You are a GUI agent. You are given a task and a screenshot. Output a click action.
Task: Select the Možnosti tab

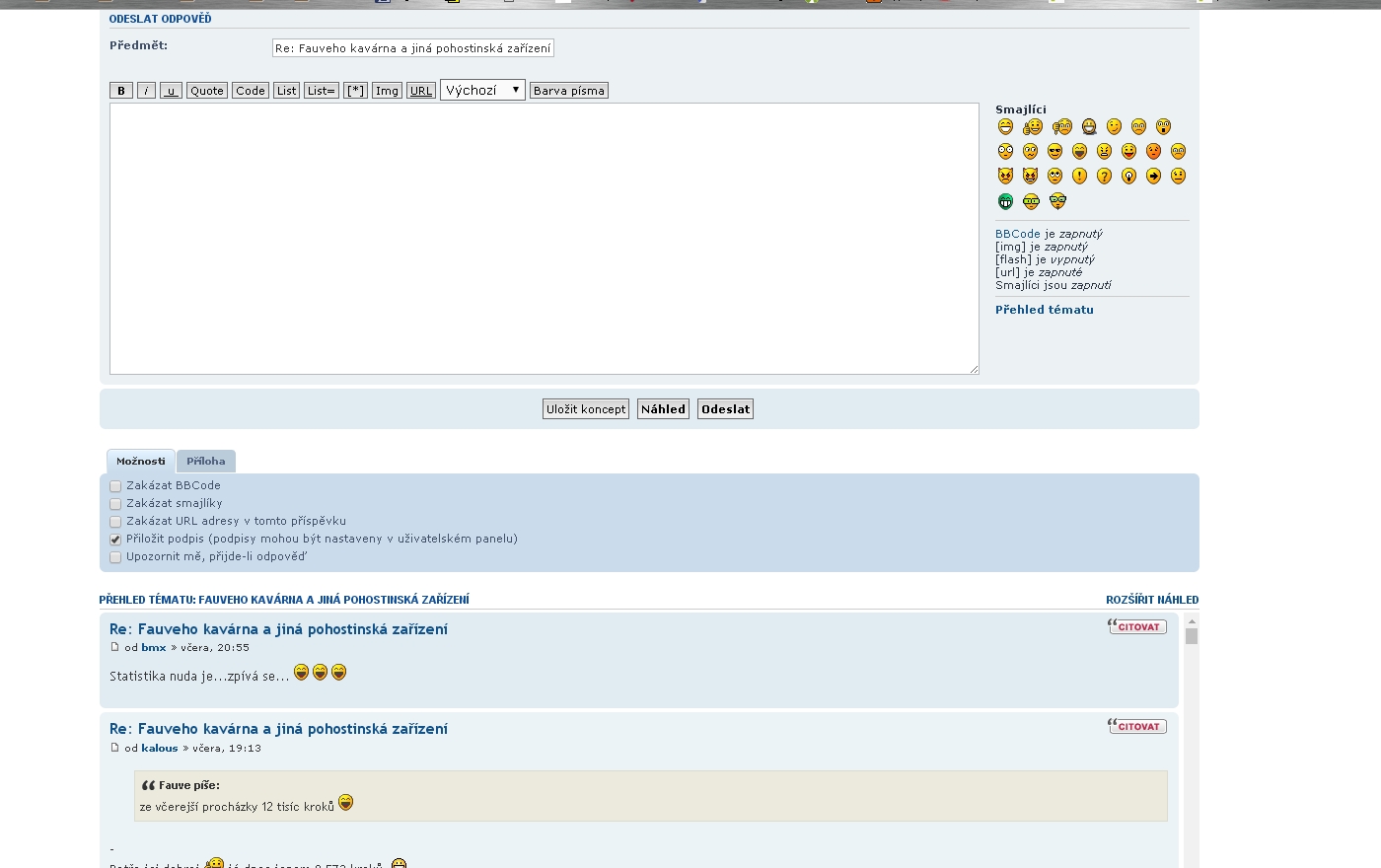[x=141, y=461]
